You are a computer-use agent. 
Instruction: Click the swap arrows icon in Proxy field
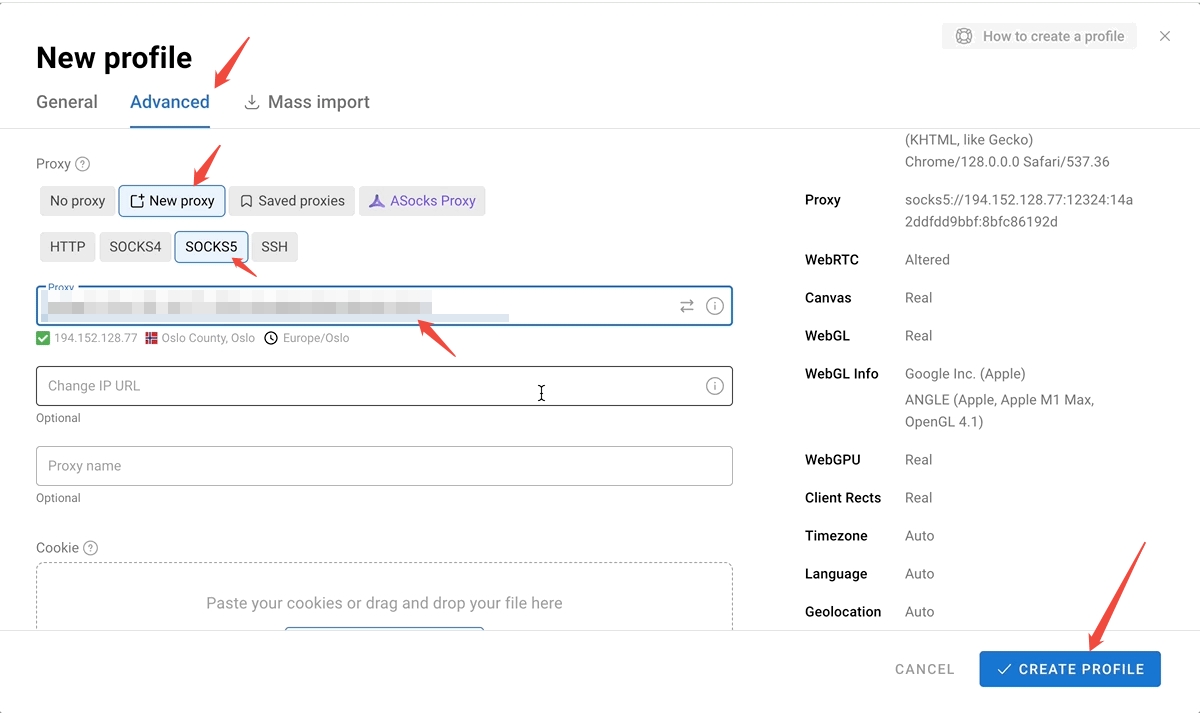click(687, 306)
